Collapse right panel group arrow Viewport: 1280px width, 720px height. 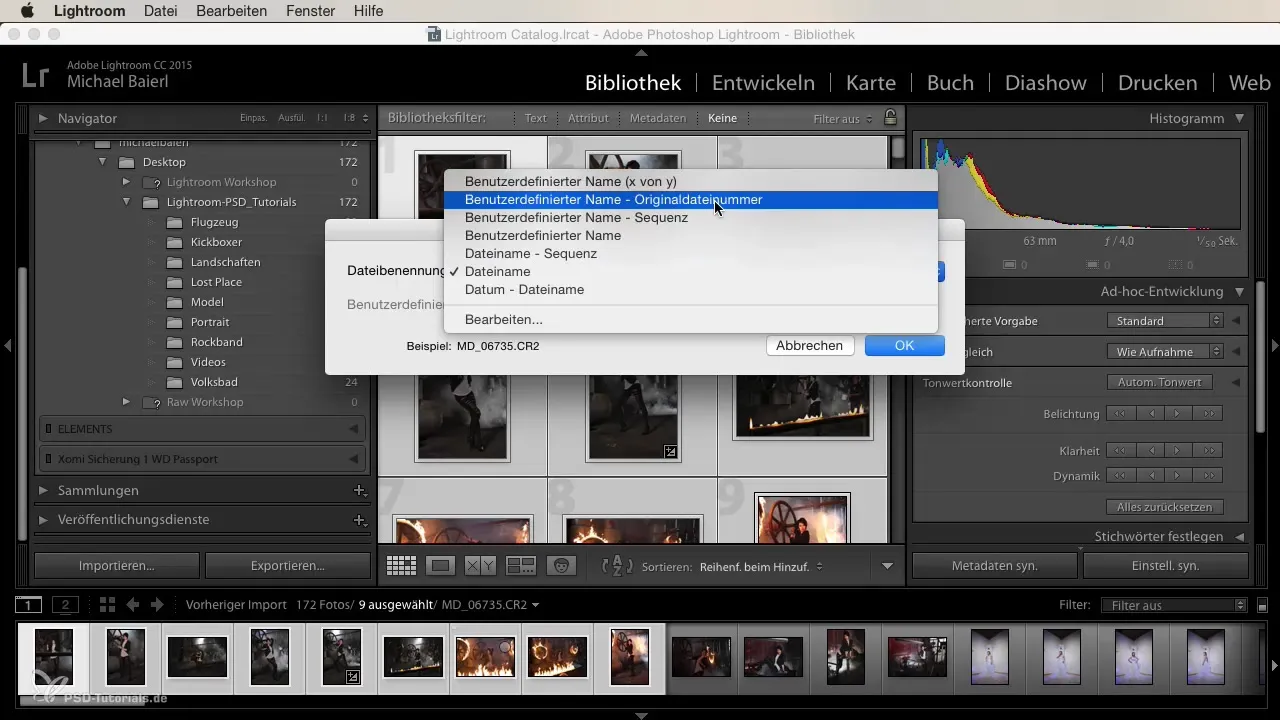click(x=1273, y=345)
